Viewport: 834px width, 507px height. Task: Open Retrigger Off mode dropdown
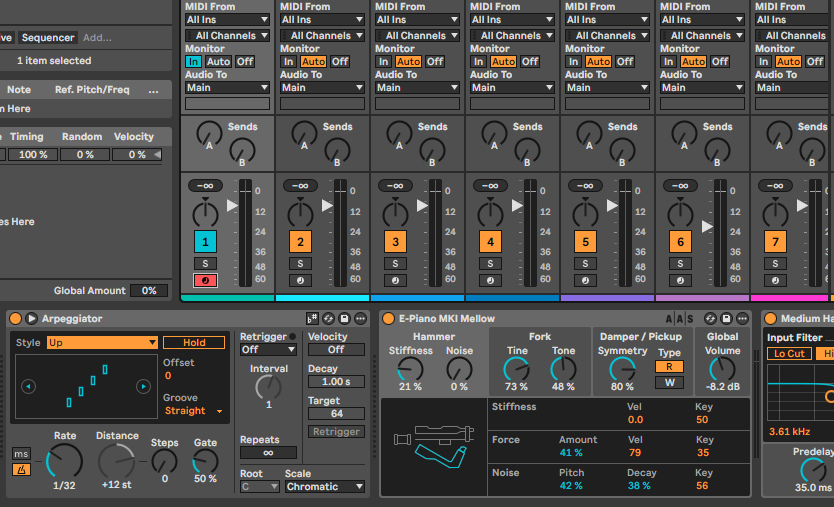268,350
